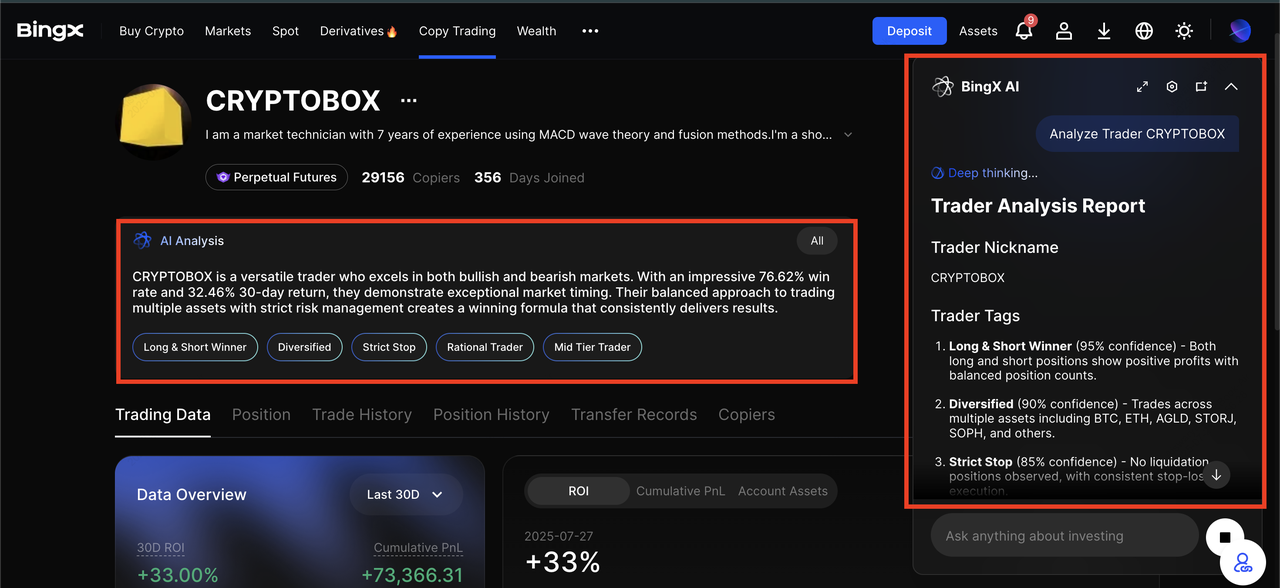
Task: Start new chat in BingX AI
Action: (1201, 87)
